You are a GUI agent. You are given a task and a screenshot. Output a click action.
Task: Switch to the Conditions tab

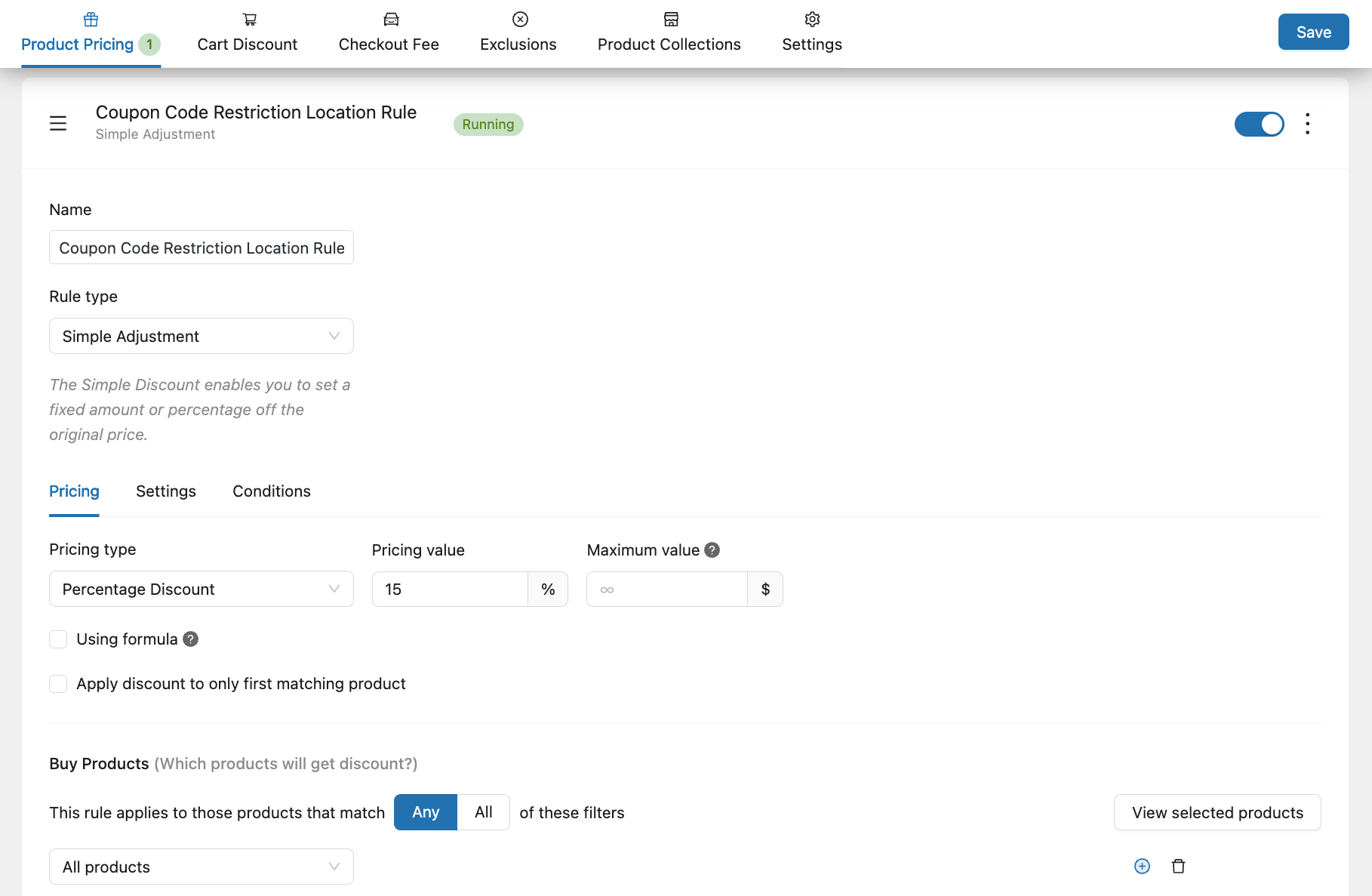coord(271,491)
